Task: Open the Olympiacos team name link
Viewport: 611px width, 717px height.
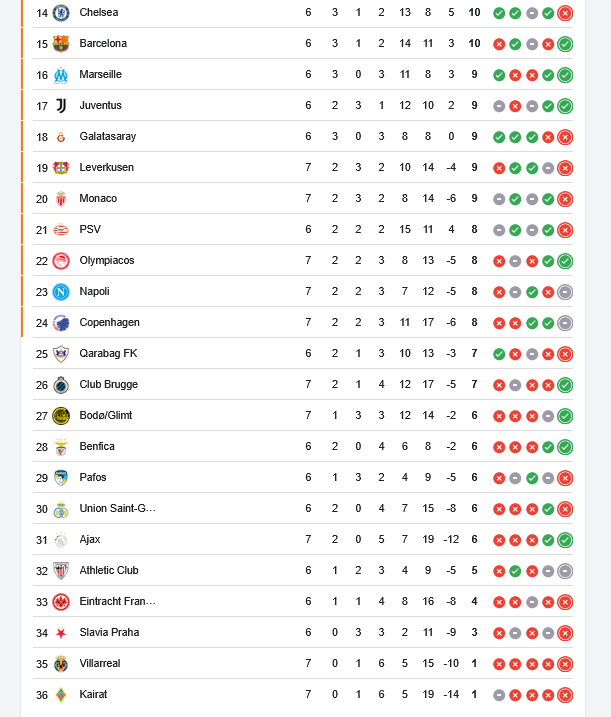Action: (x=107, y=260)
